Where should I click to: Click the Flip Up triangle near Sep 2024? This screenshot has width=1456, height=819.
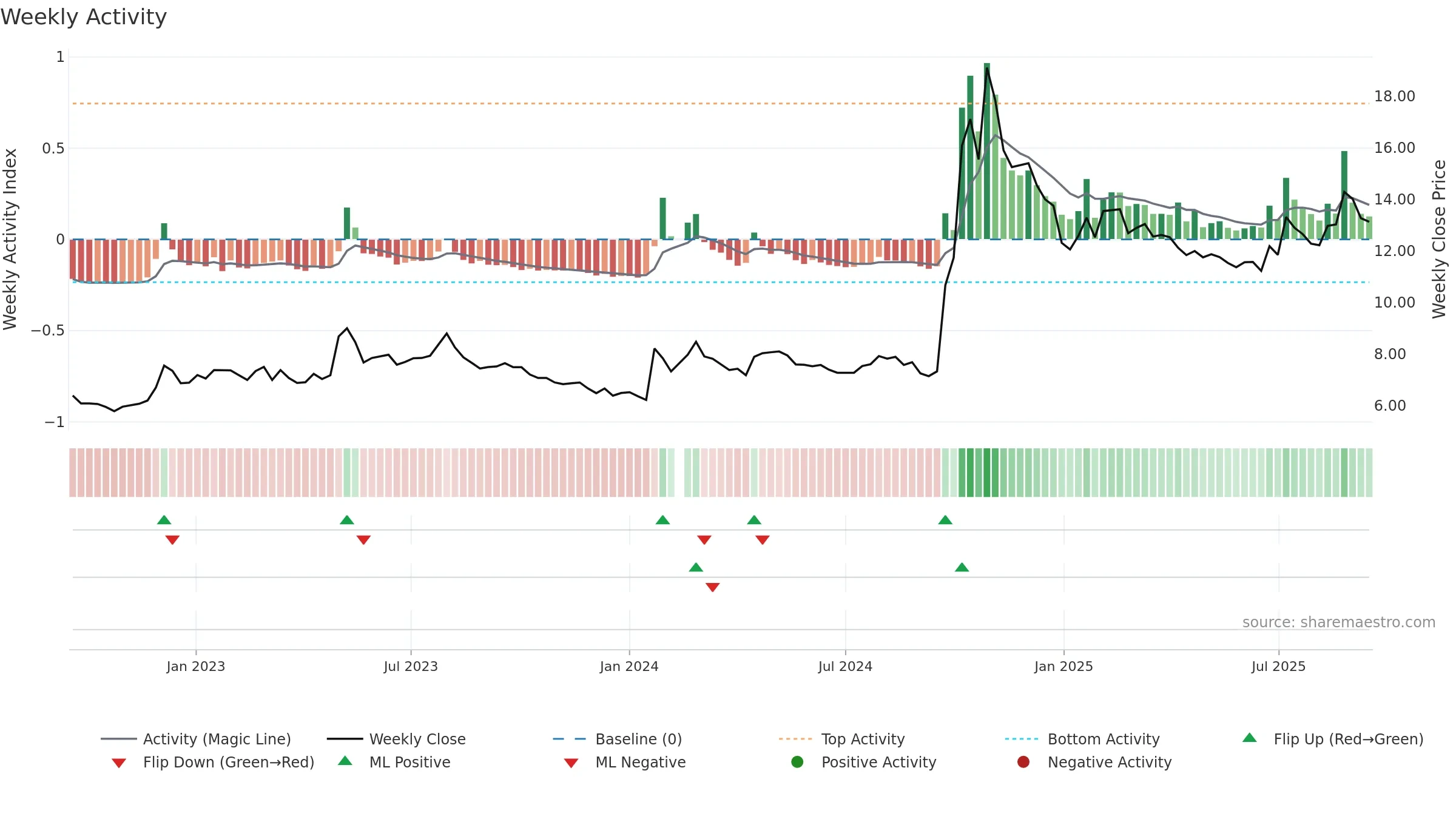(x=945, y=520)
